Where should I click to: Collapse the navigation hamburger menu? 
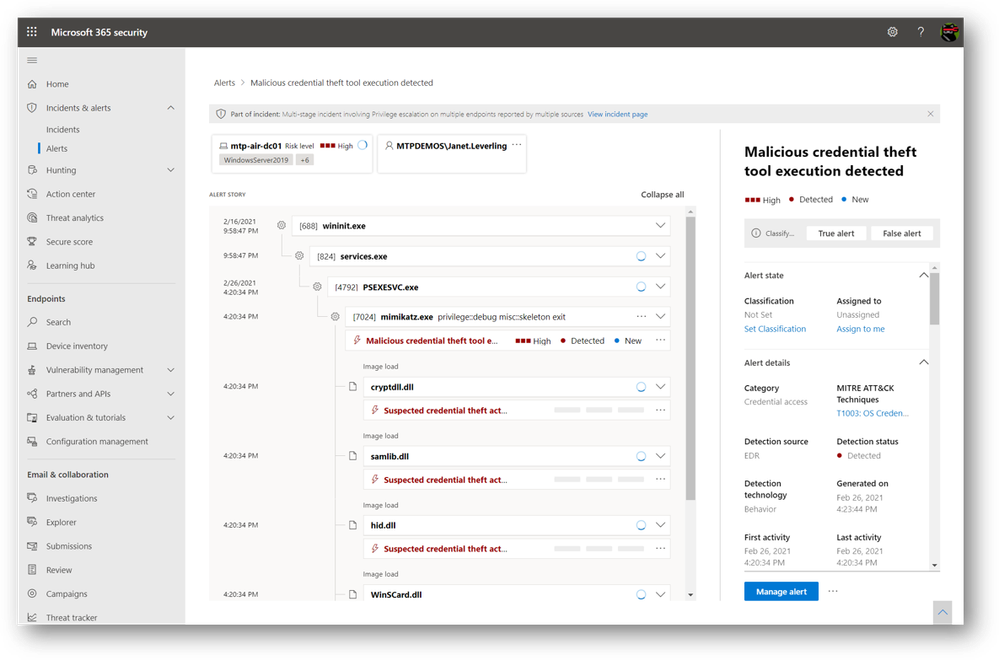pos(32,61)
